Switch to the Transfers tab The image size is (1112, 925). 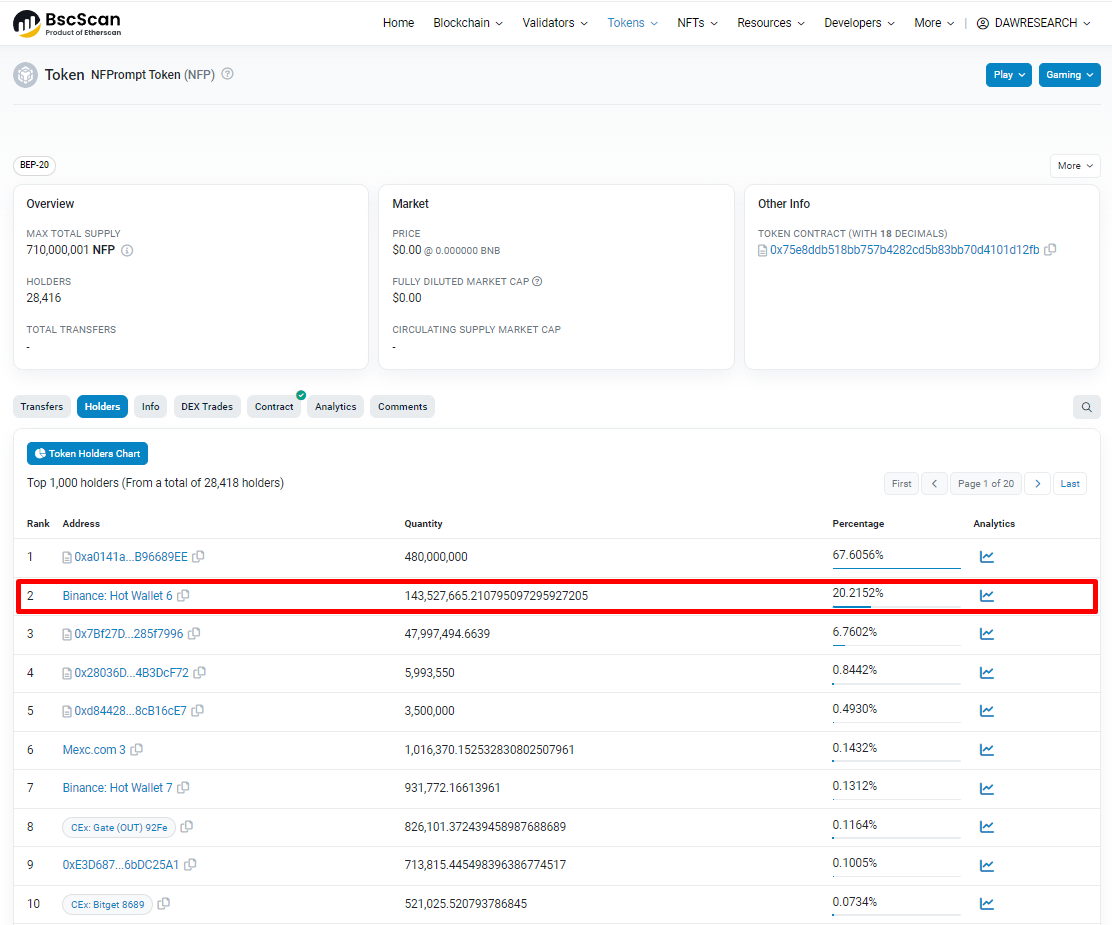(x=42, y=406)
